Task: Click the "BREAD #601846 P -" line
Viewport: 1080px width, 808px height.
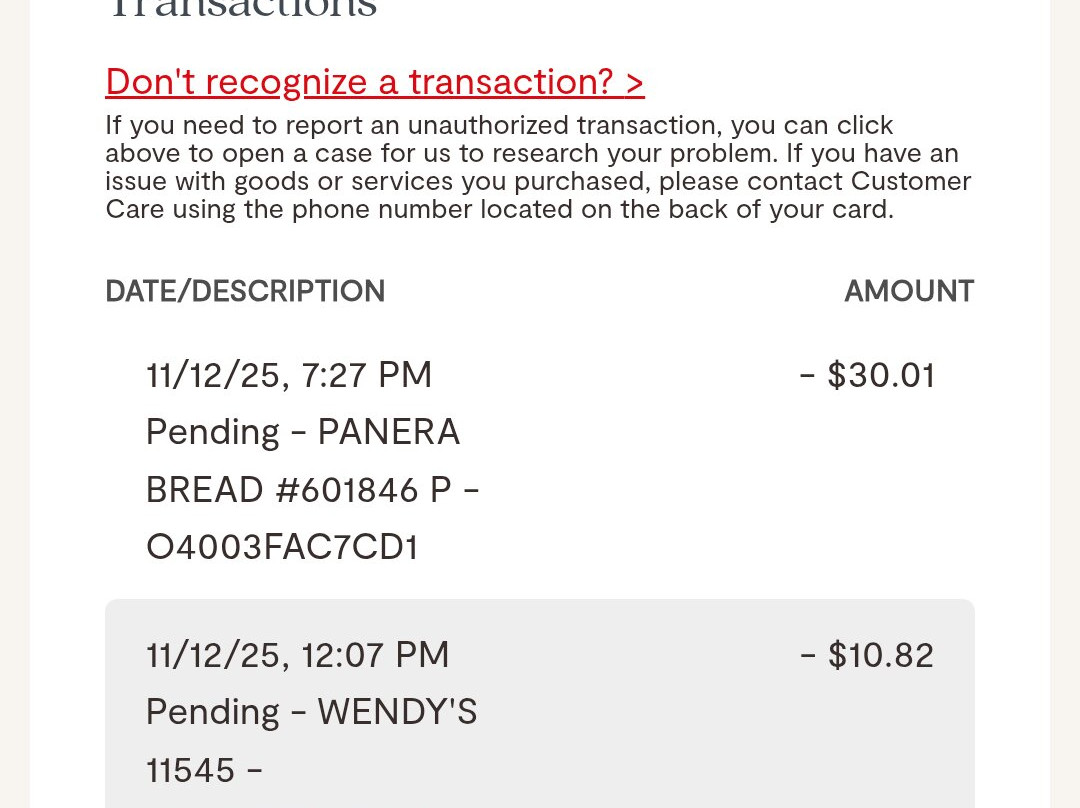Action: (312, 490)
